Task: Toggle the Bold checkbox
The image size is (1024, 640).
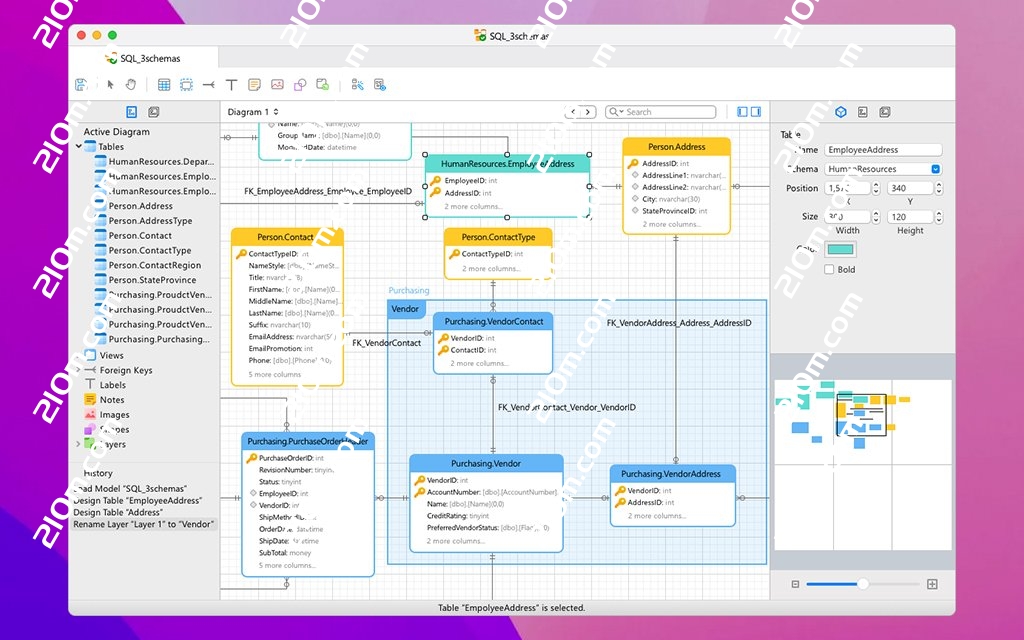Action: [829, 269]
